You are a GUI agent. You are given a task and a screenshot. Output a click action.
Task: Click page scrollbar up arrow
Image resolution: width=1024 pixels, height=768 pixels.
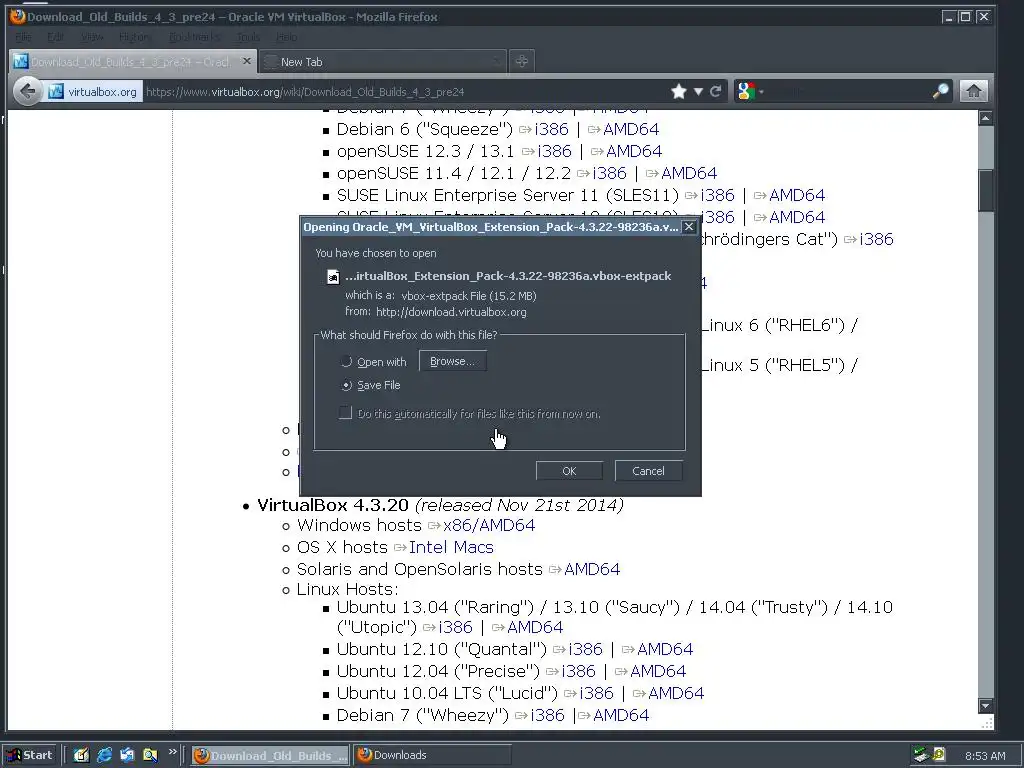(x=985, y=118)
